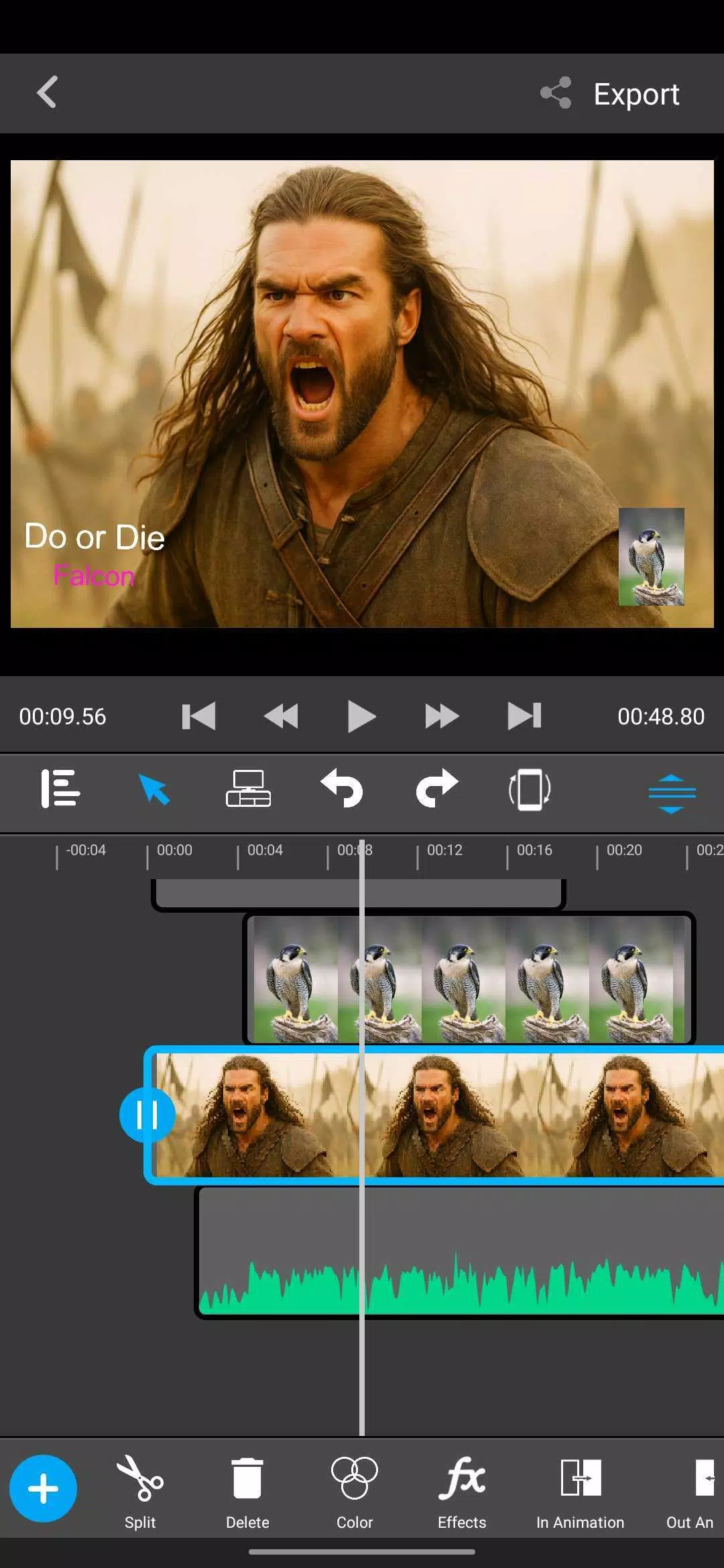Jump to end of the timeline
The image size is (724, 1568).
(x=524, y=716)
